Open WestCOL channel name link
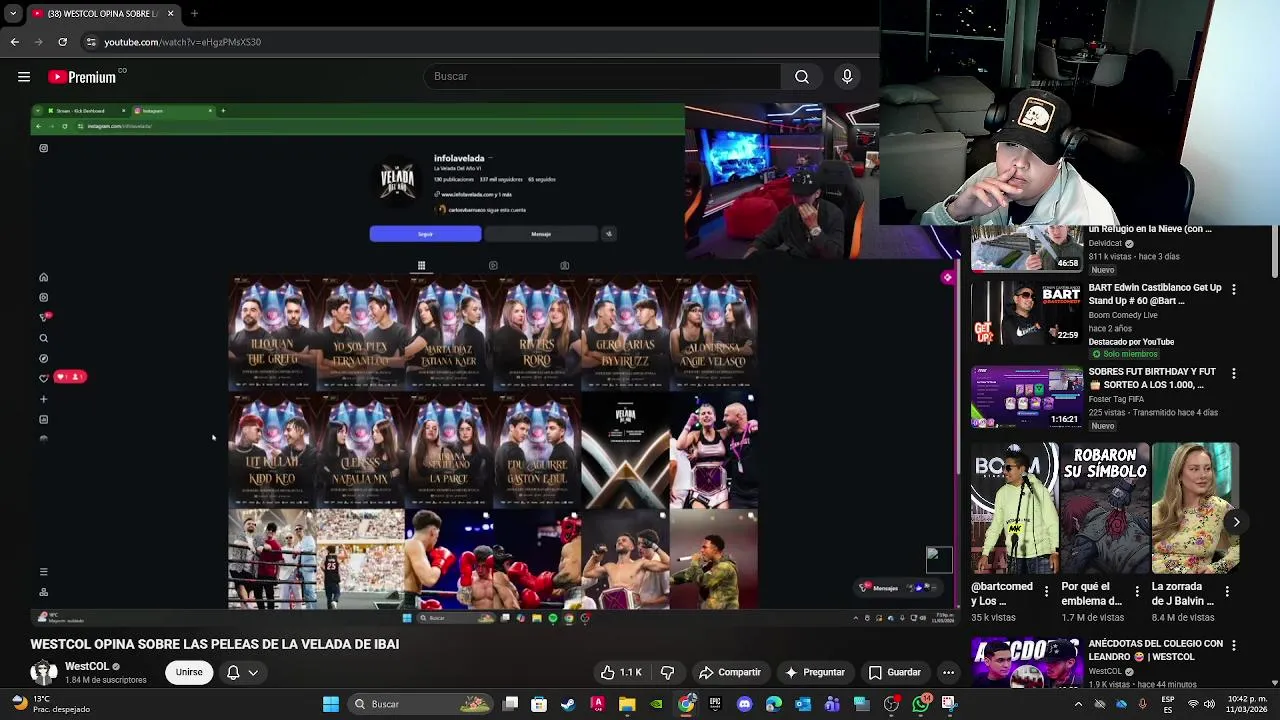 point(87,666)
